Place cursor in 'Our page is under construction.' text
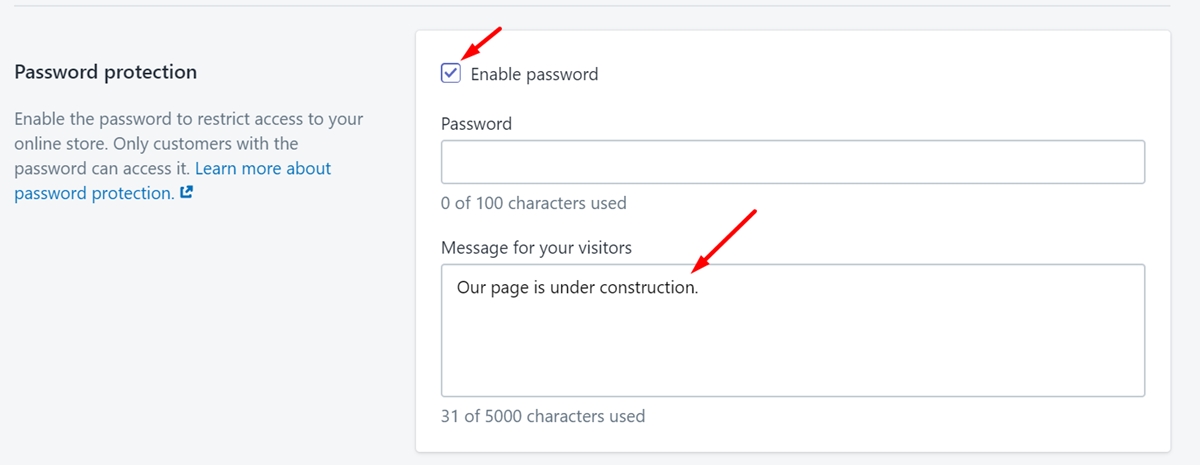This screenshot has width=1200, height=465. [577, 288]
